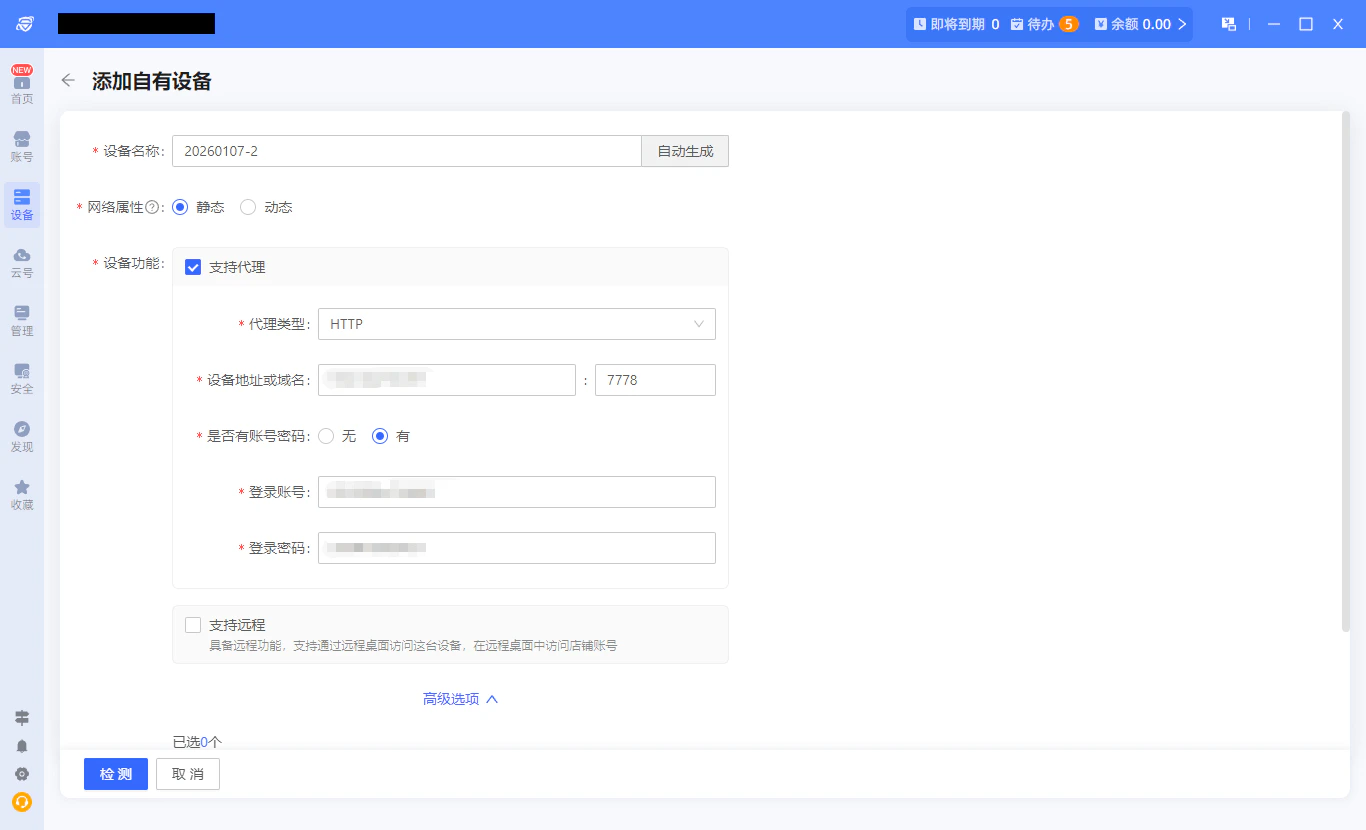This screenshot has width=1366, height=830.
Task: Expand the 余额 balance details via its arrow
Action: (1182, 23)
